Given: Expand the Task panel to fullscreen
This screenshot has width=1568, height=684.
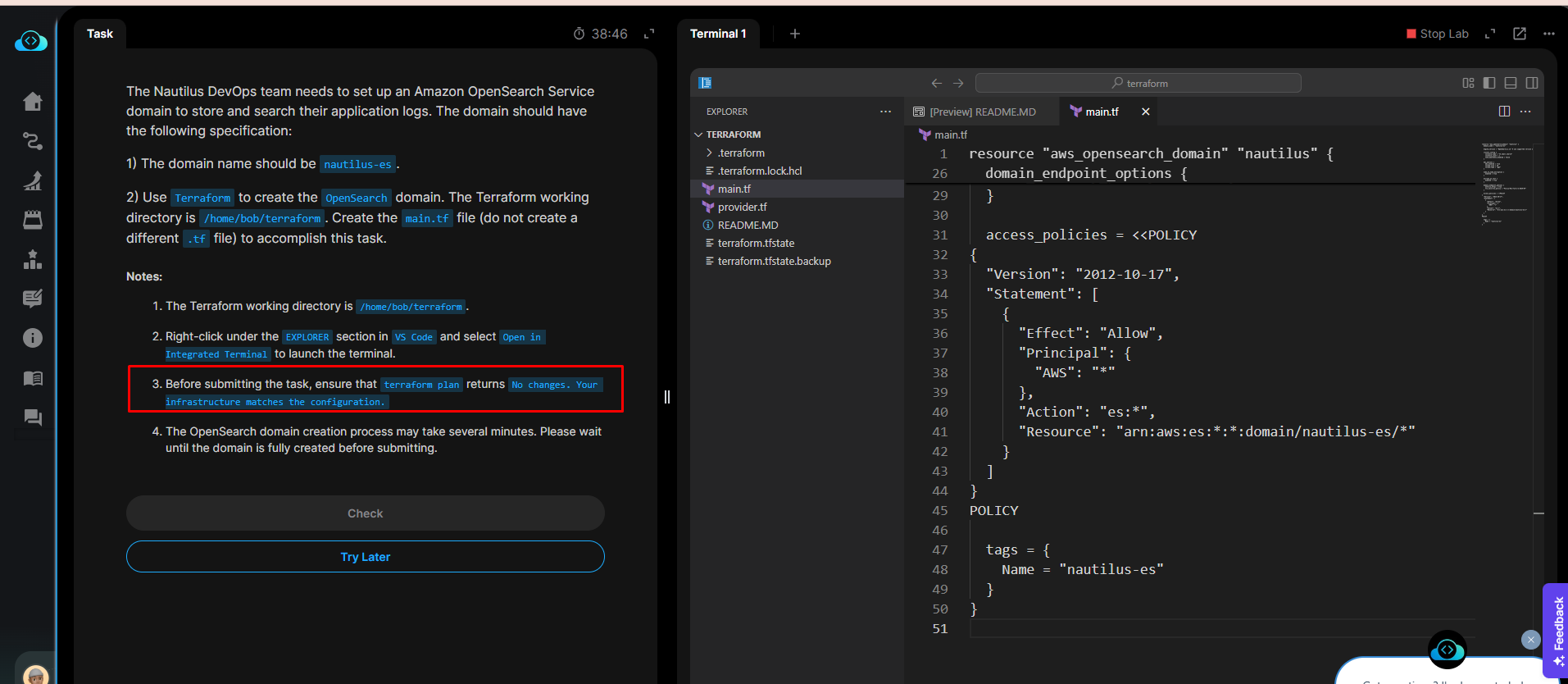Looking at the screenshot, I should coord(649,34).
